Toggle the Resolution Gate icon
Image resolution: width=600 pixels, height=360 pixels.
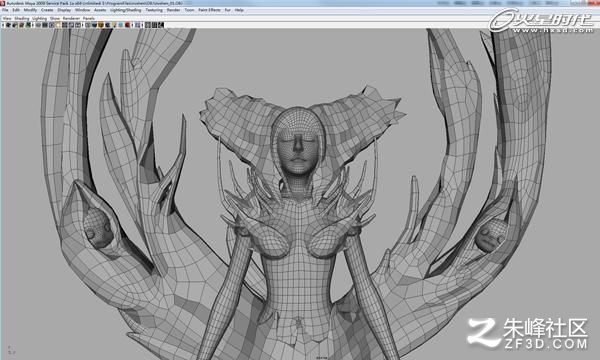tap(52, 25)
